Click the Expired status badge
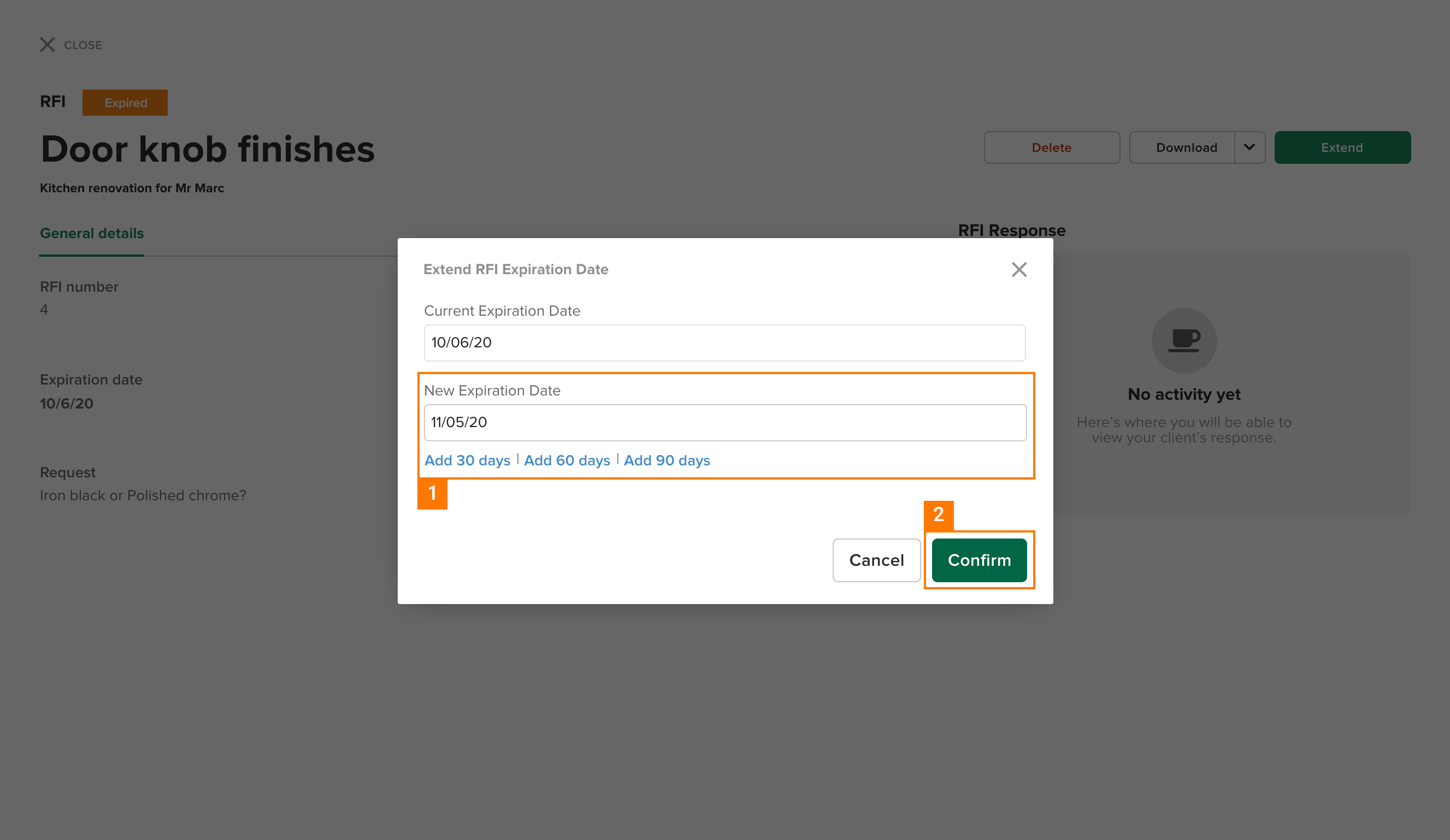The image size is (1450, 840). tap(125, 103)
